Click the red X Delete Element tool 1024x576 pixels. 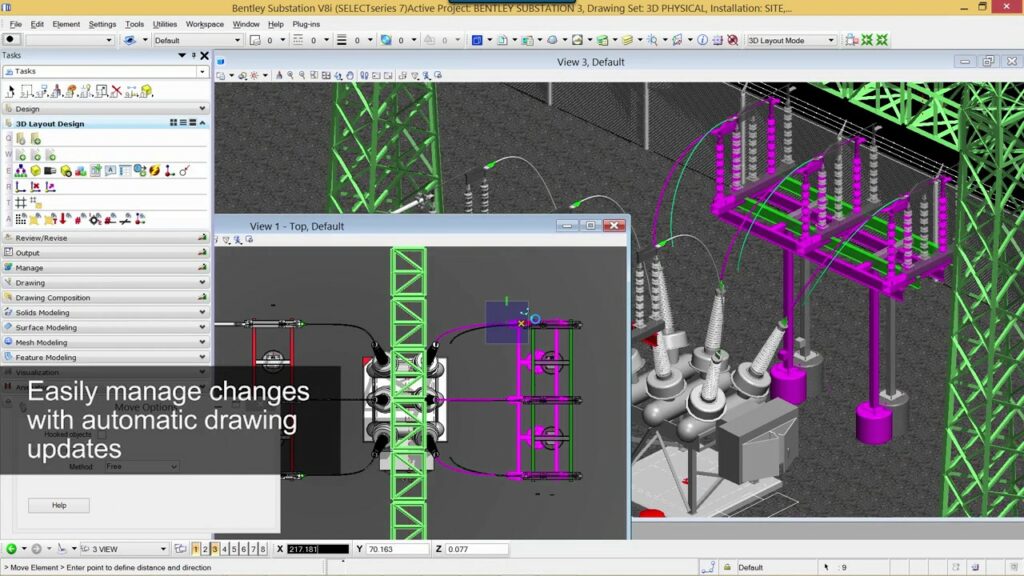[116, 91]
